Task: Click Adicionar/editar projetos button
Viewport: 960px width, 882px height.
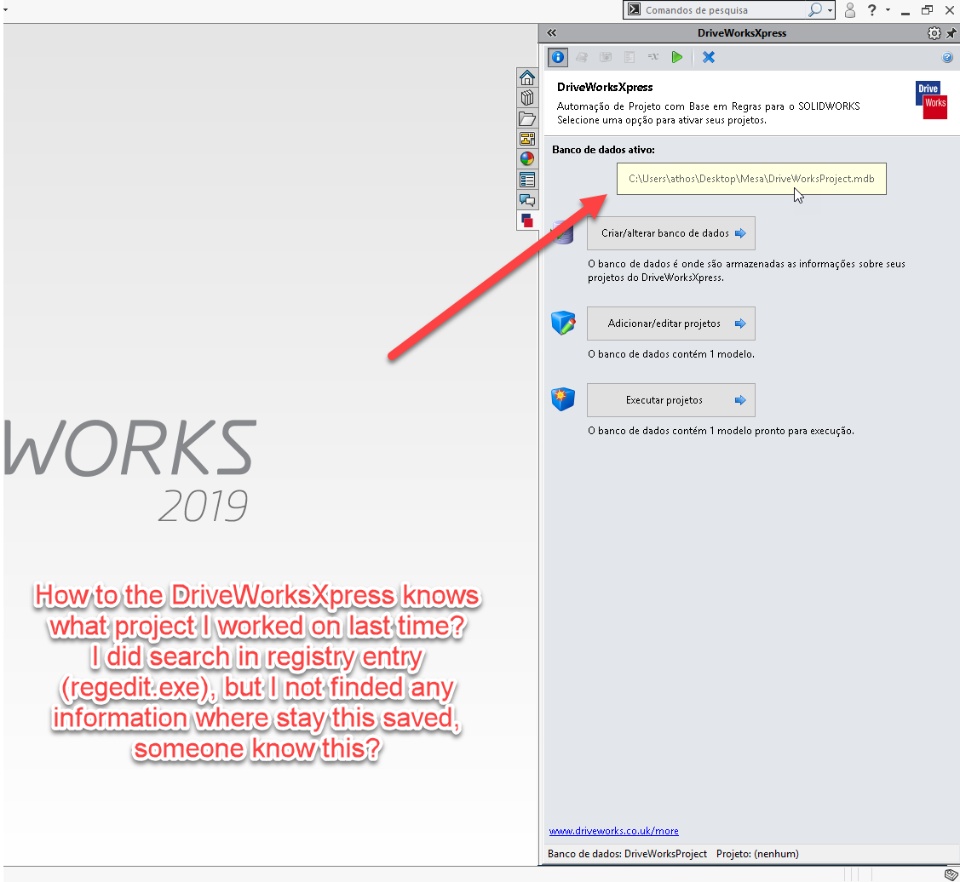Action: coord(671,323)
